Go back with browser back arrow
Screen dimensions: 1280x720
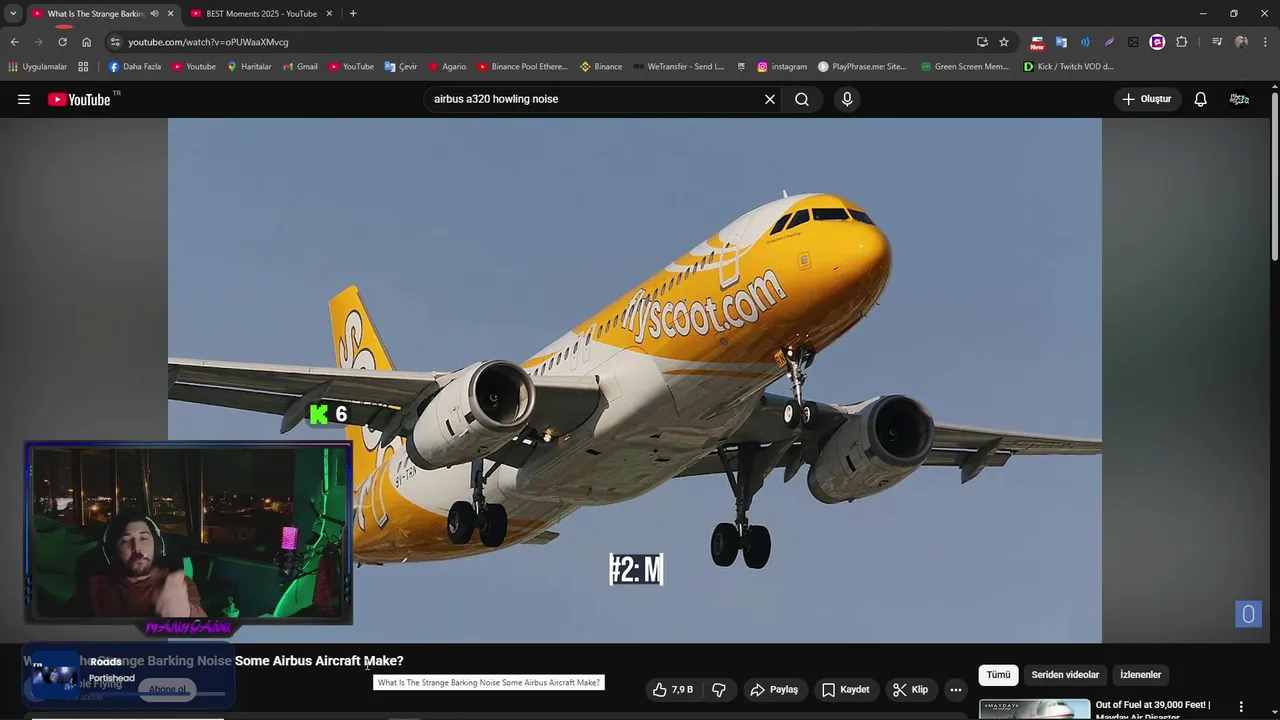(x=14, y=42)
